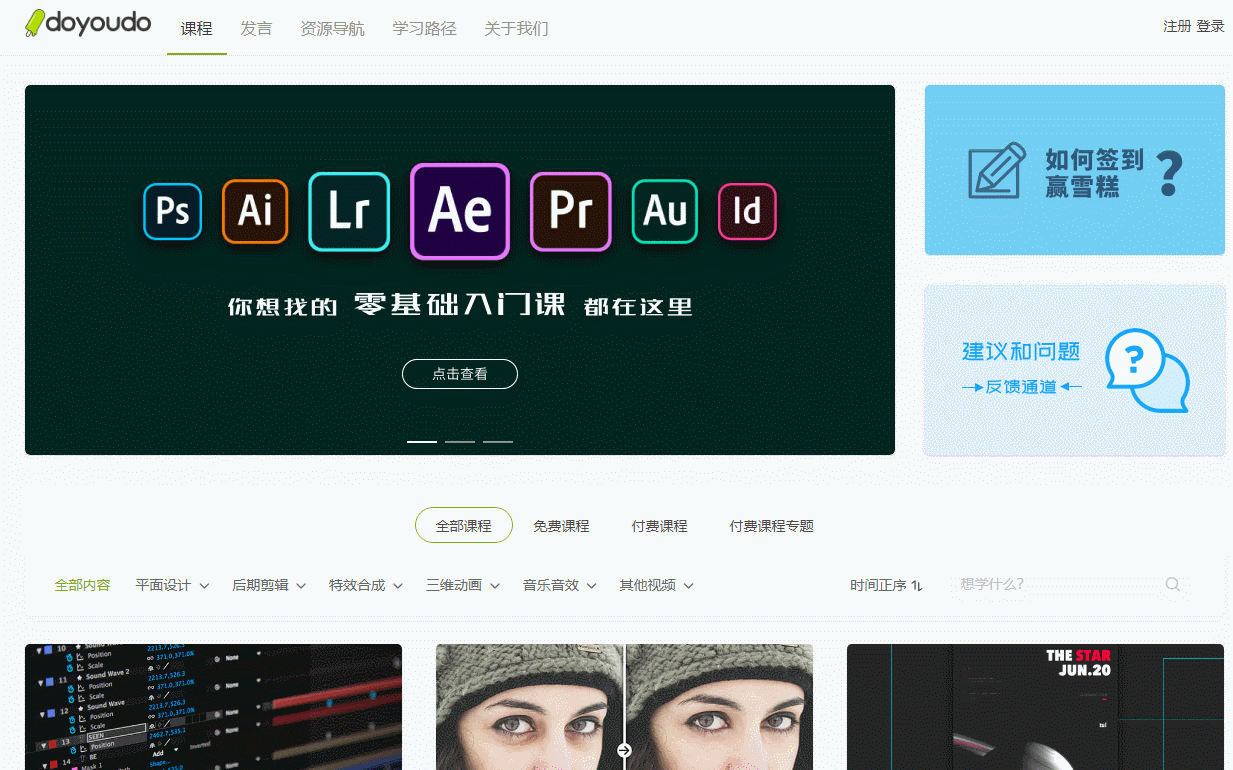Expand the 平面设计 category dropdown

[171, 584]
